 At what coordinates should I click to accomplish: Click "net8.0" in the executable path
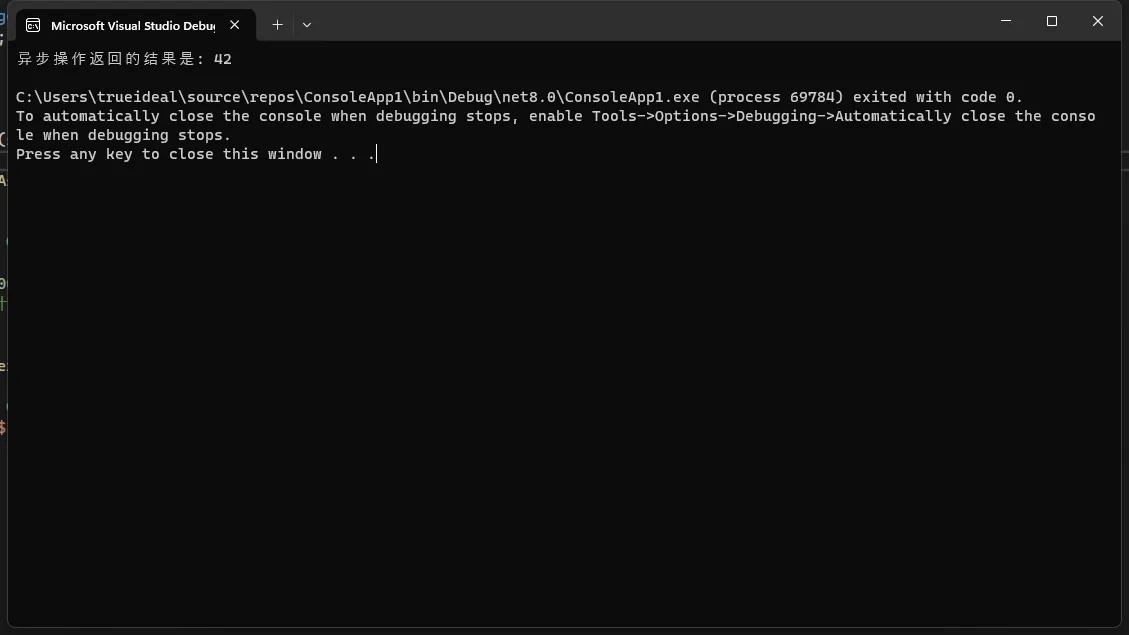tap(528, 97)
